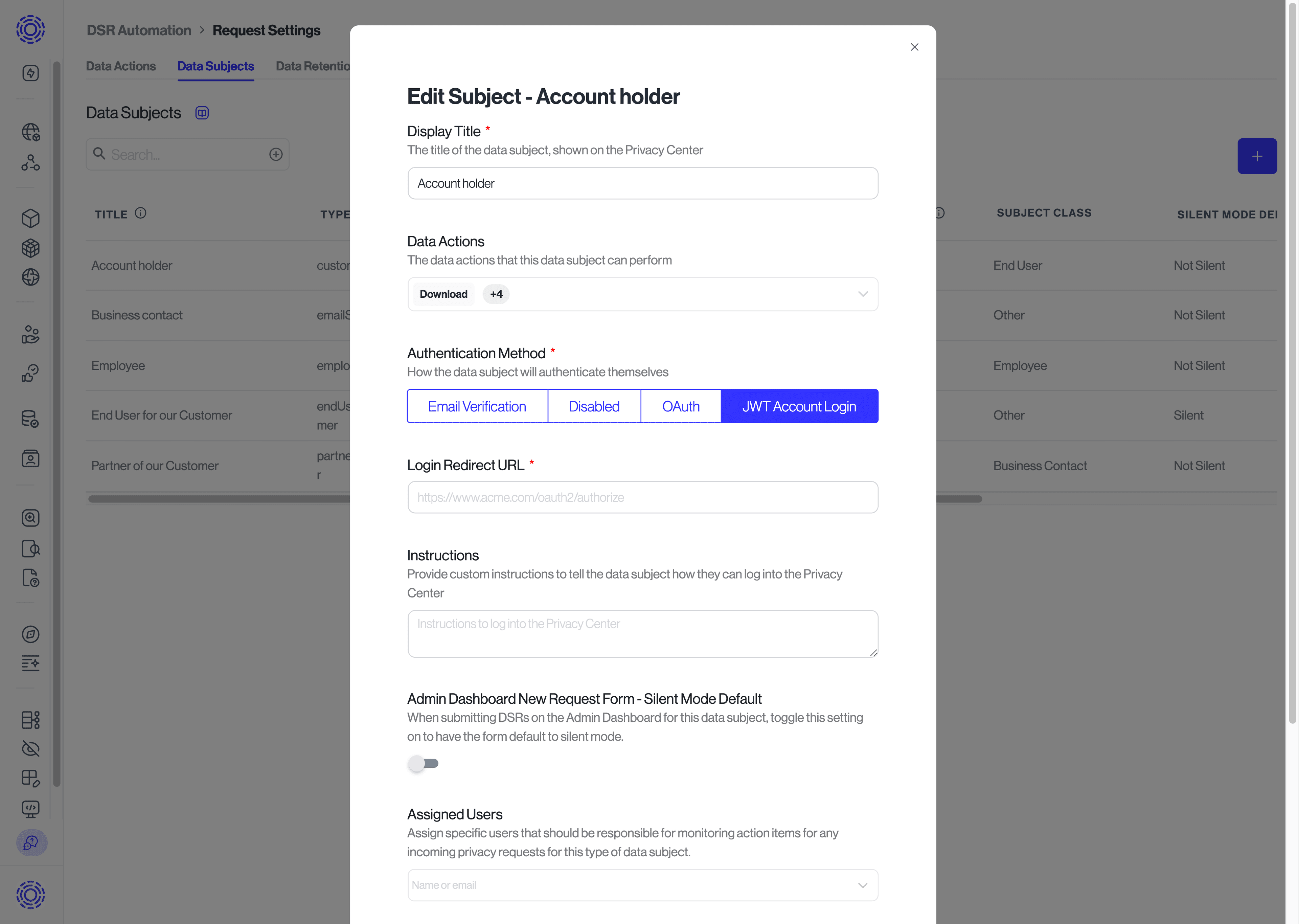Screen dimensions: 1299x924
Task: Toggle the Silent Mode Default switch on
Action: pos(424,764)
